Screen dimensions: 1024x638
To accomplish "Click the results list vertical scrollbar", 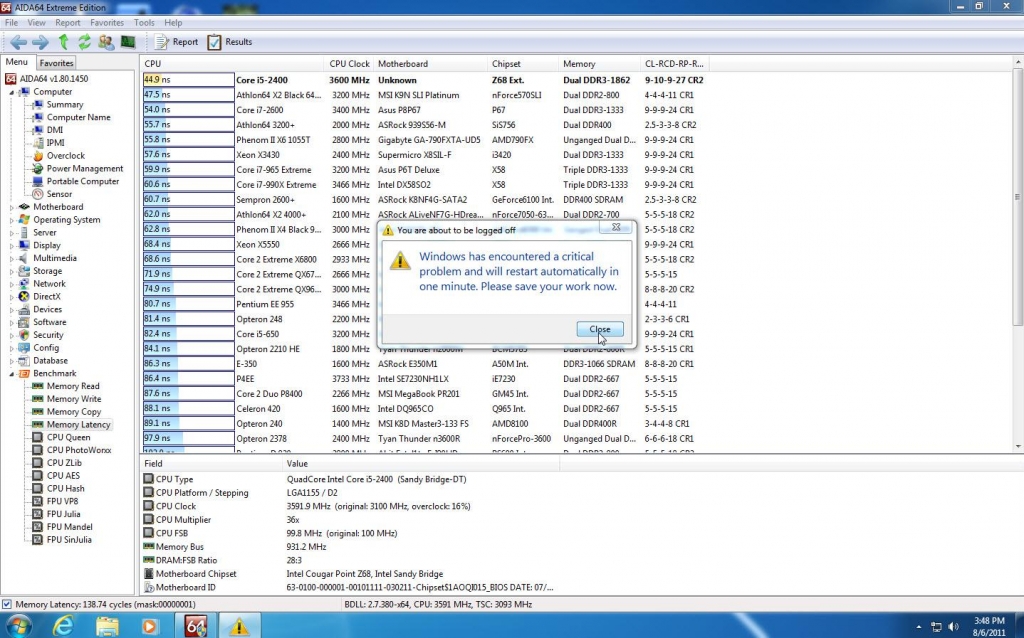I will (1017, 250).
